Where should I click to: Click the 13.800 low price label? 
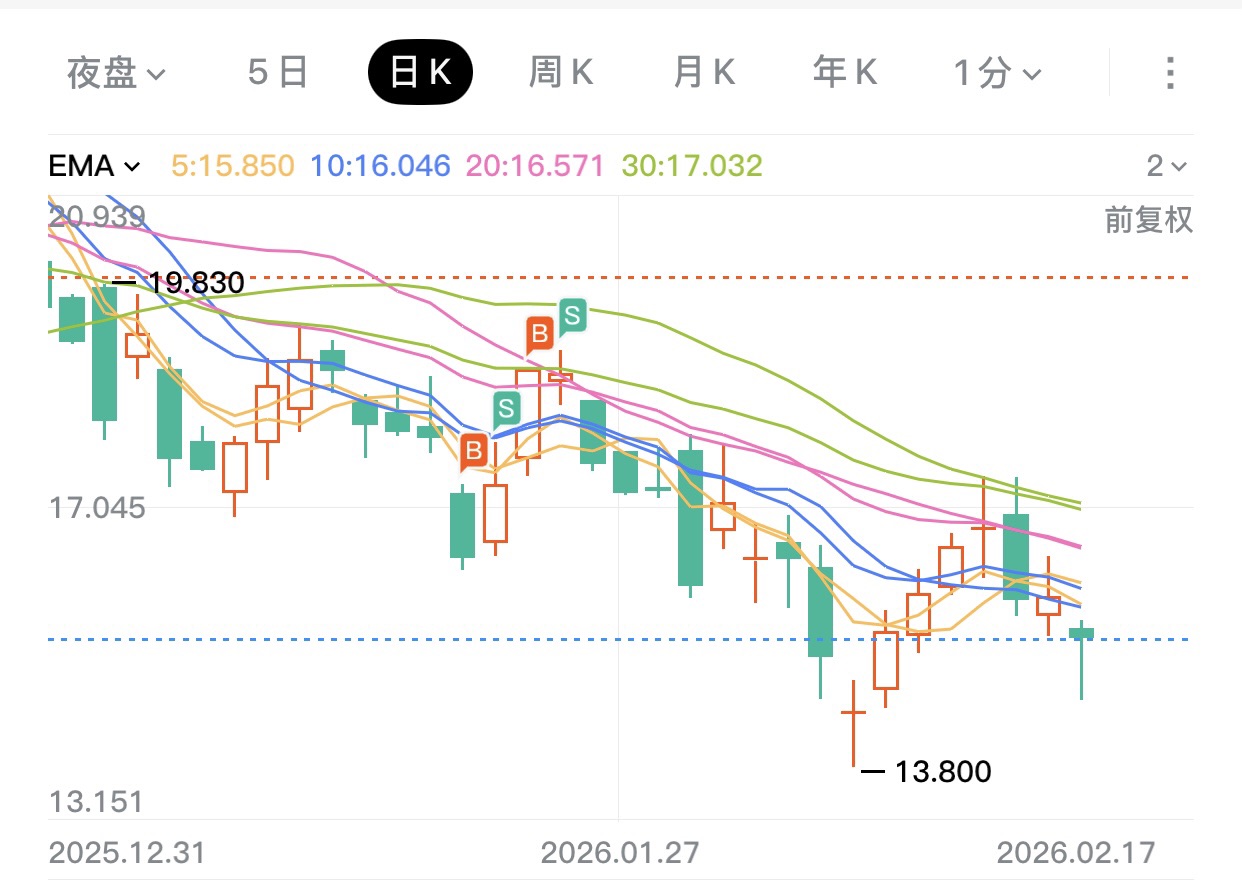(939, 772)
